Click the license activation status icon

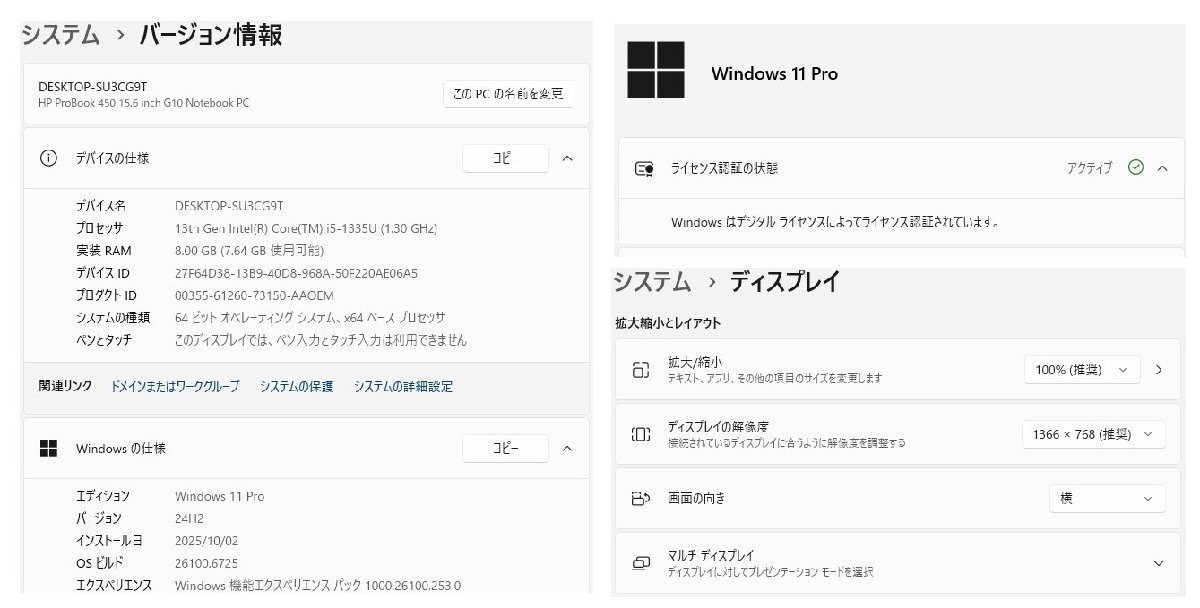tap(644, 168)
